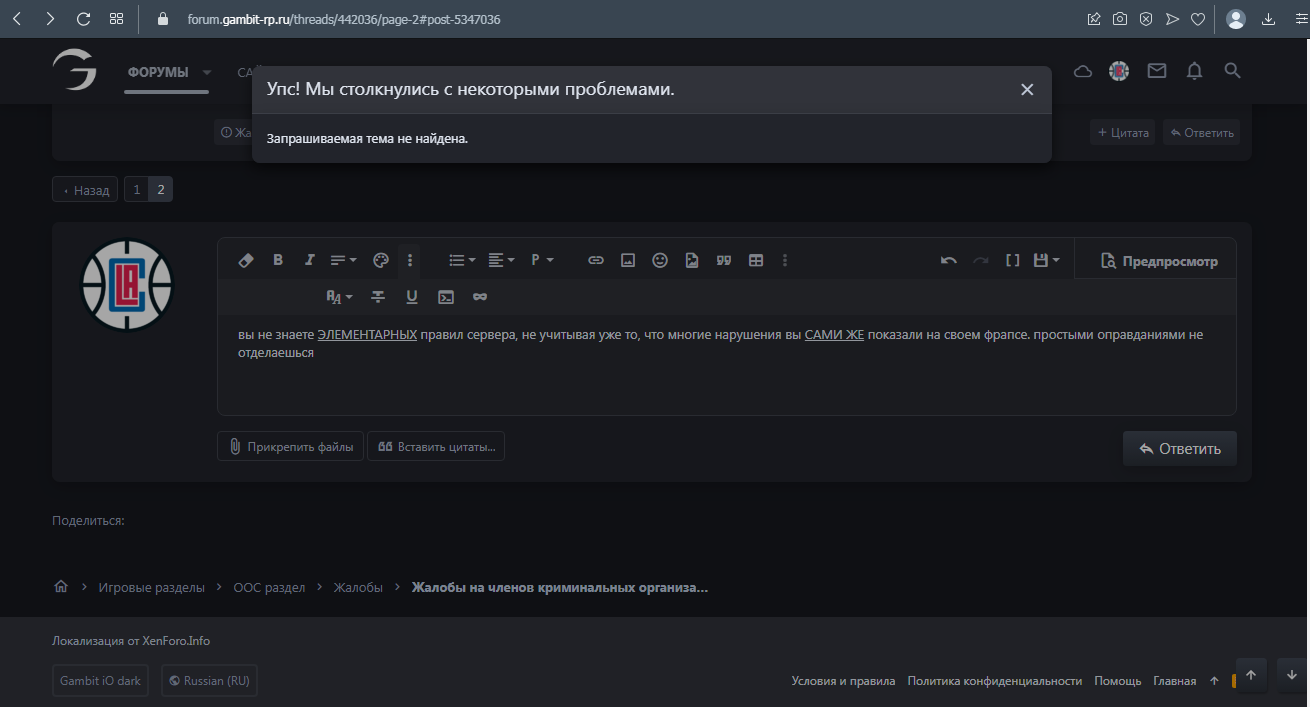
Task: Expand the list options dropdown
Action: coord(462,260)
